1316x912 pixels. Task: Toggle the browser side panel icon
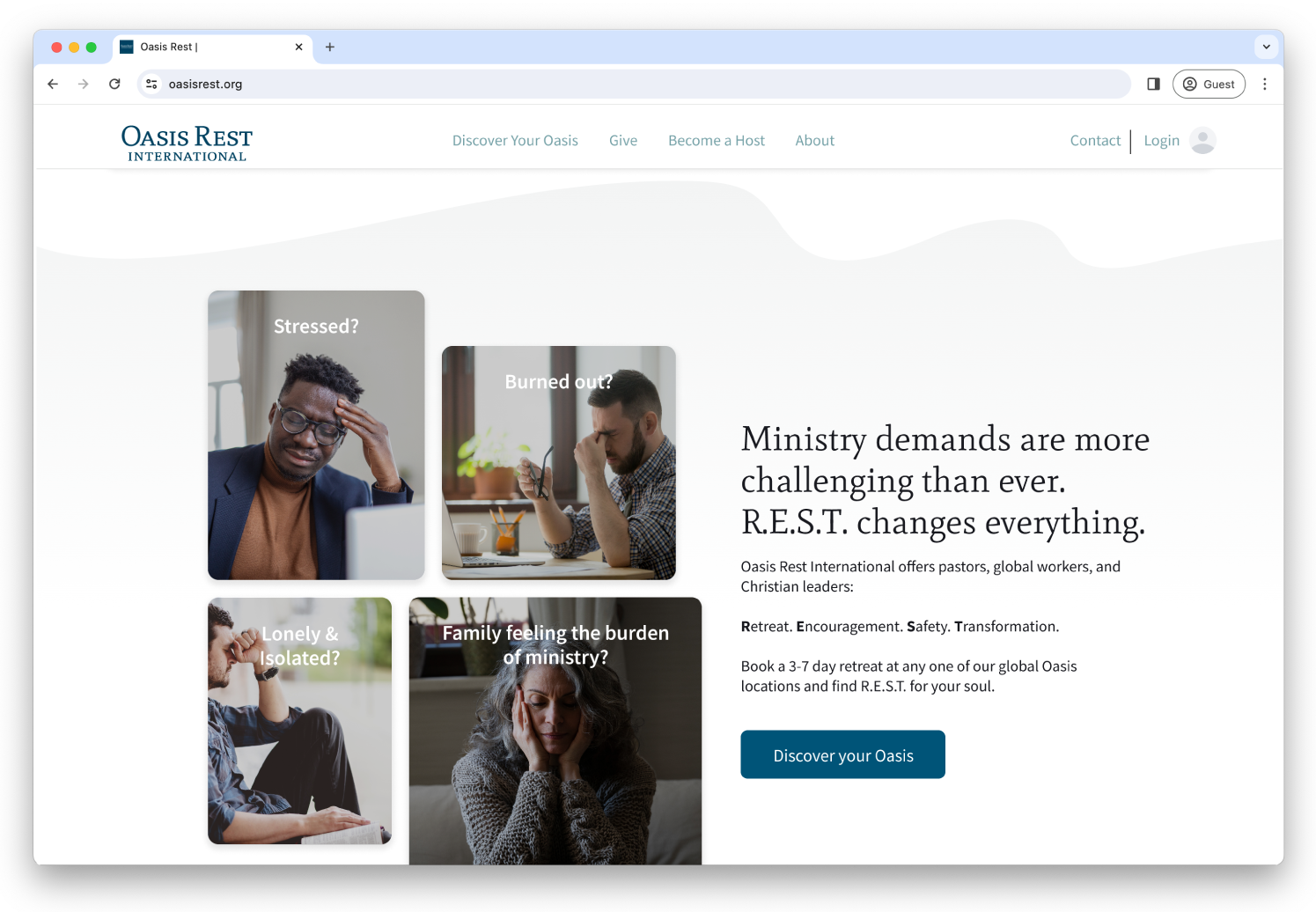[x=1153, y=85]
